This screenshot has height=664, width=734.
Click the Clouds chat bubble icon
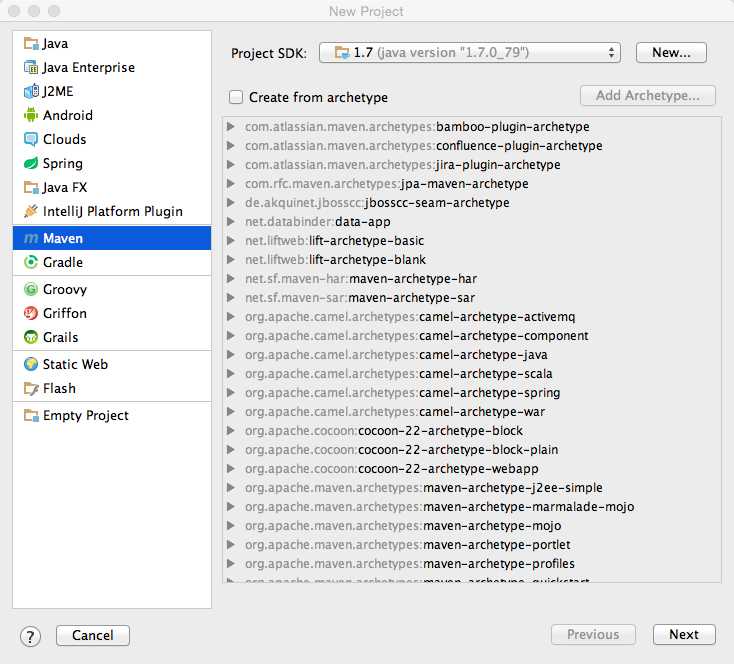(x=31, y=139)
